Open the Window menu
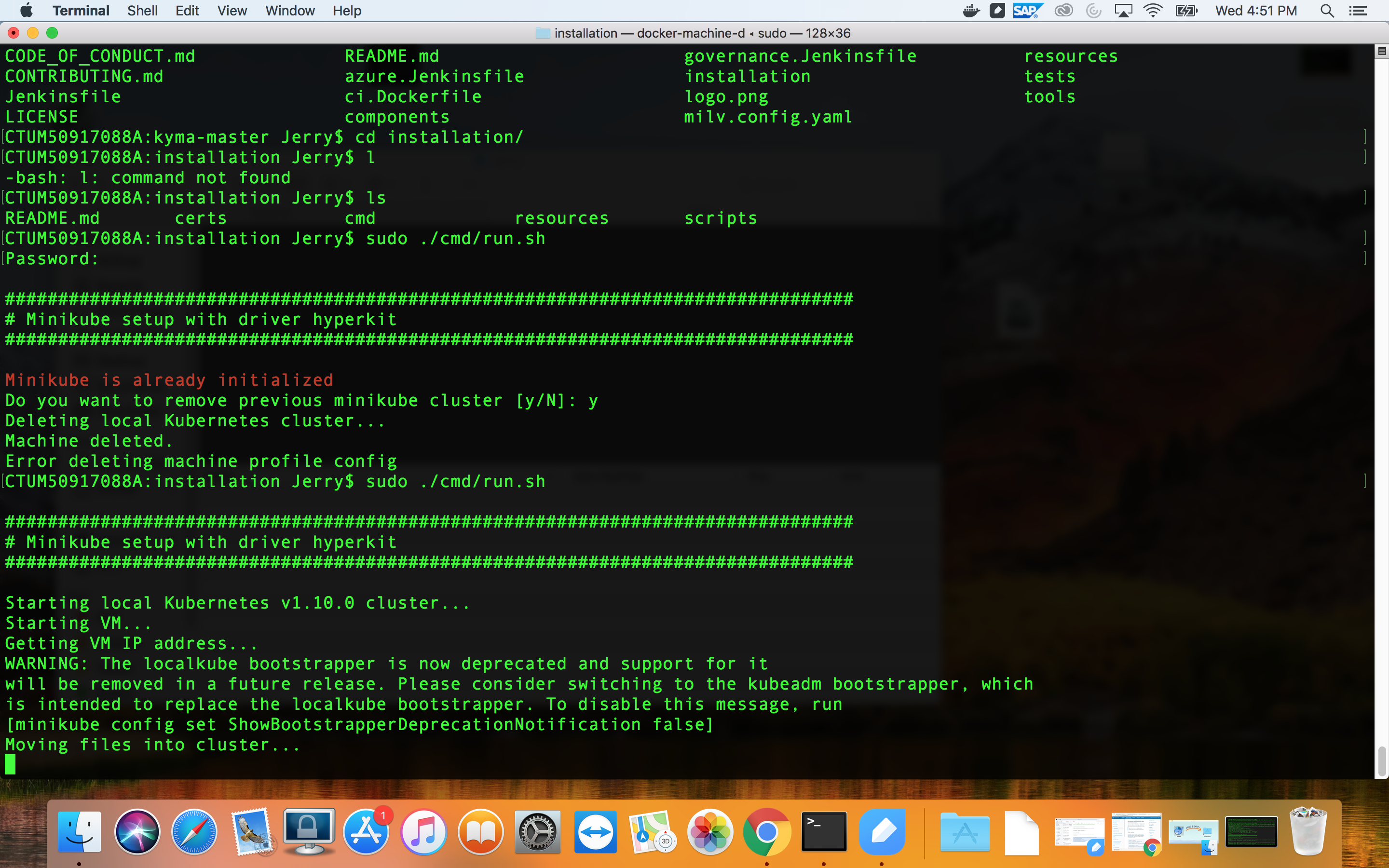This screenshot has height=868, width=1389. (x=289, y=10)
